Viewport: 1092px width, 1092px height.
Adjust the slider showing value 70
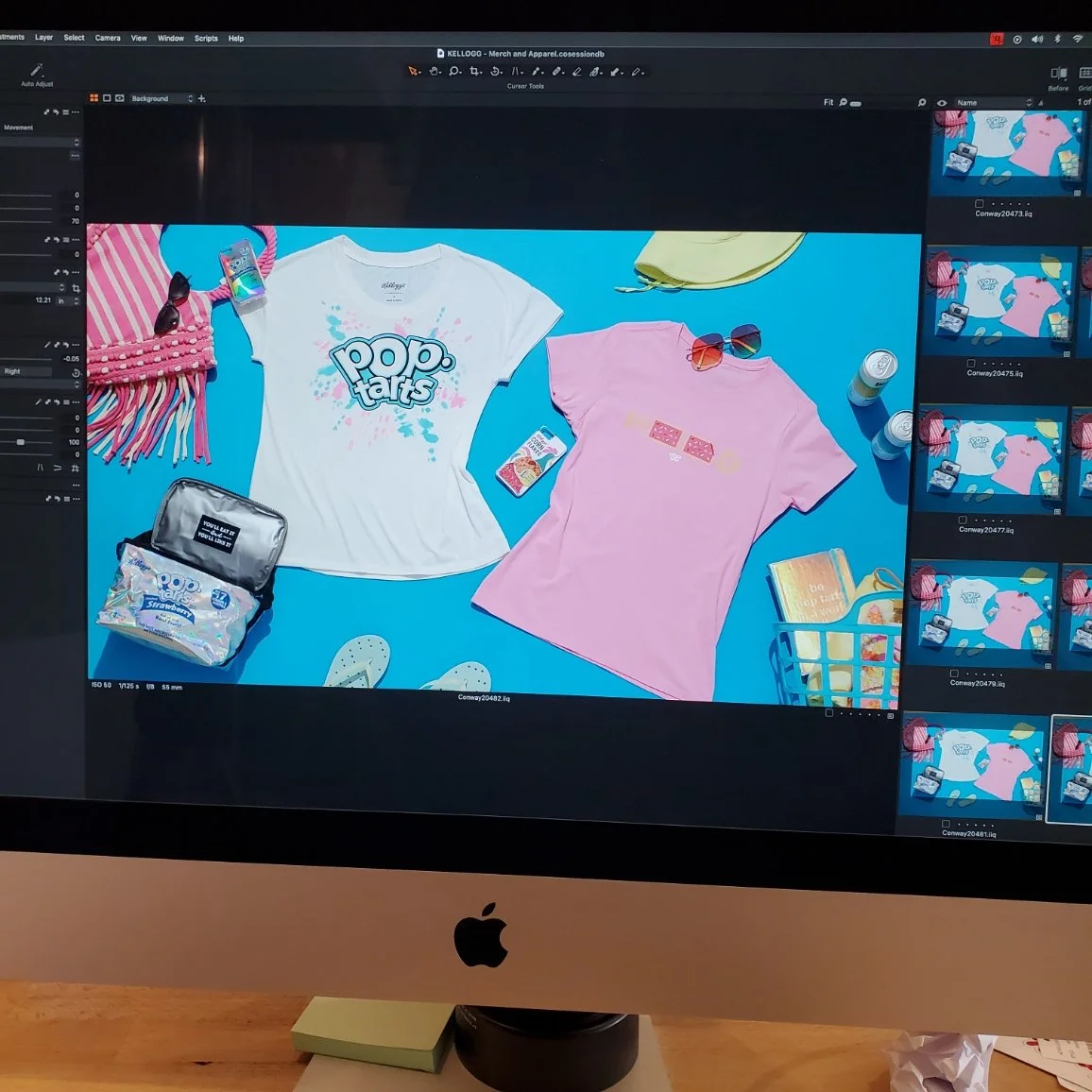(x=26, y=221)
